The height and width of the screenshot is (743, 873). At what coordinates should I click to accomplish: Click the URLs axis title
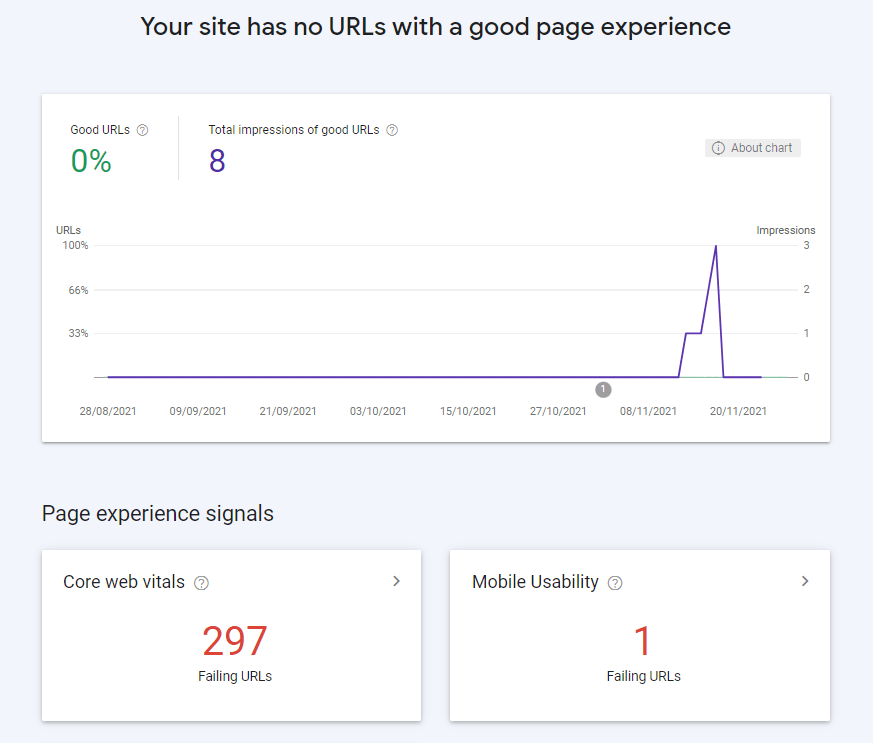pyautogui.click(x=68, y=230)
